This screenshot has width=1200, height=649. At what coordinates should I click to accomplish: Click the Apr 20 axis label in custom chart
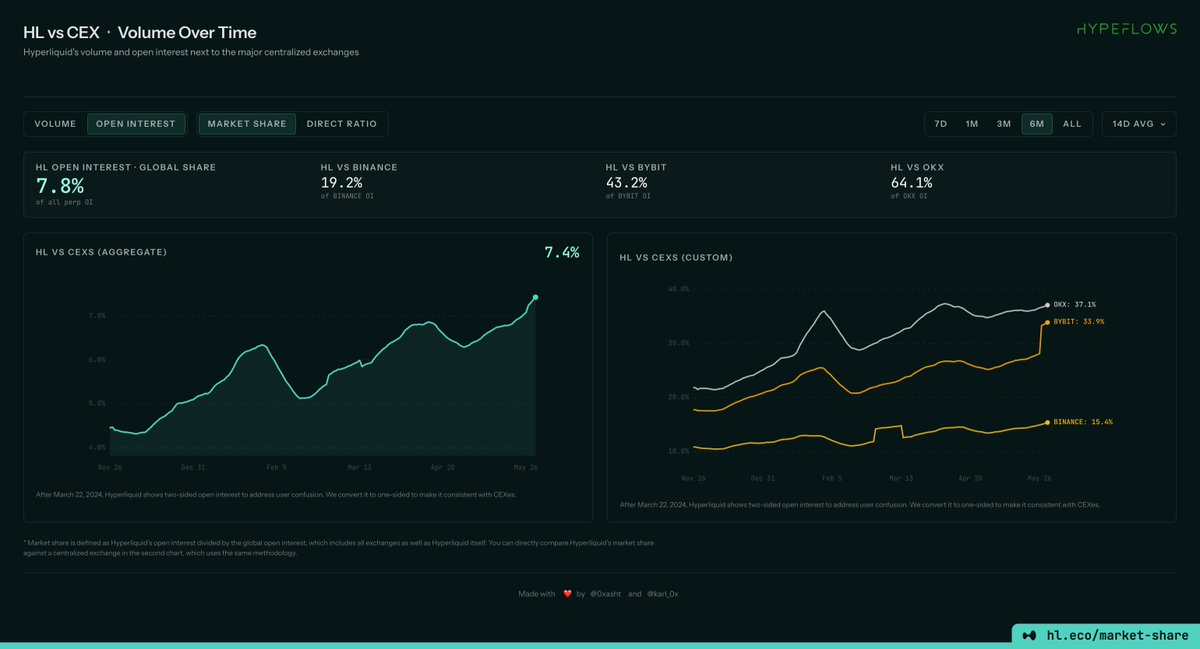click(x=970, y=478)
